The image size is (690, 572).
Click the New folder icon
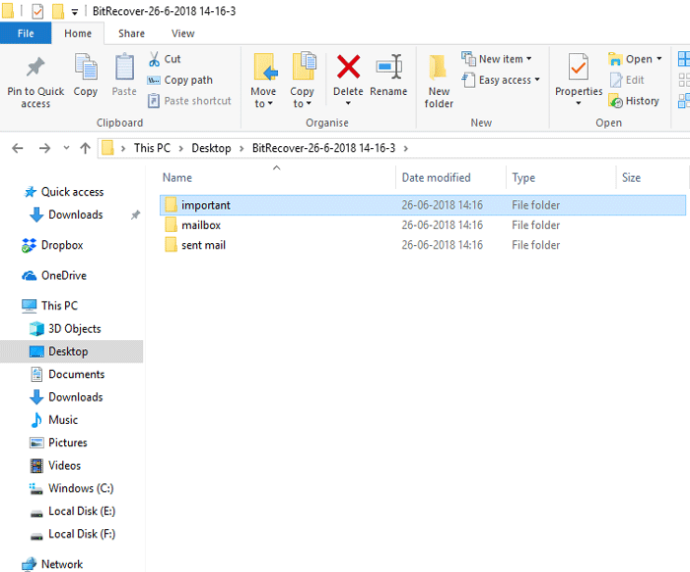tap(438, 67)
